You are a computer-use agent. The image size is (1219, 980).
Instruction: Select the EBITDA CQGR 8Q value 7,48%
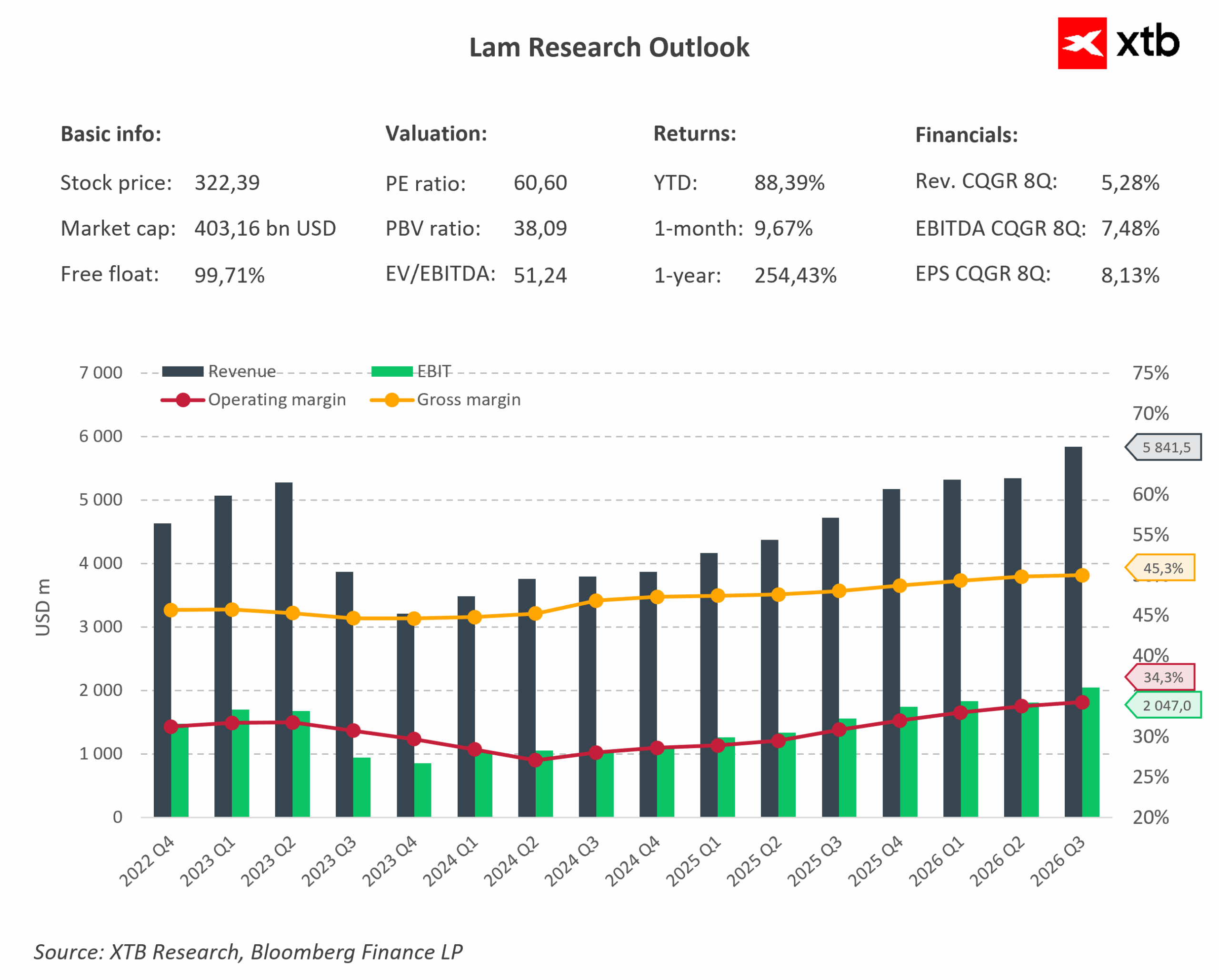1129,229
